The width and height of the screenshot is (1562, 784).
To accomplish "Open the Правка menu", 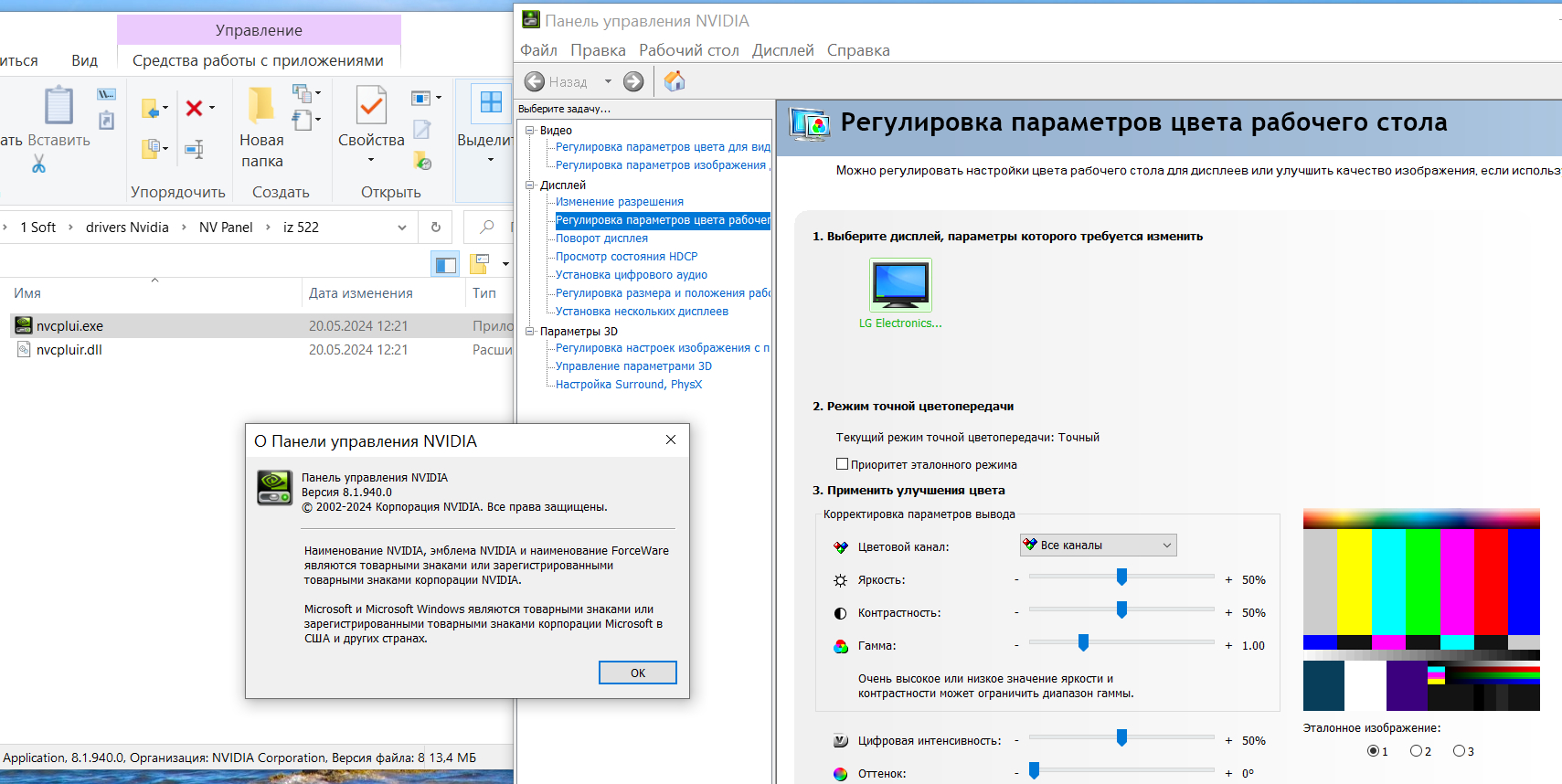I will coord(598,50).
